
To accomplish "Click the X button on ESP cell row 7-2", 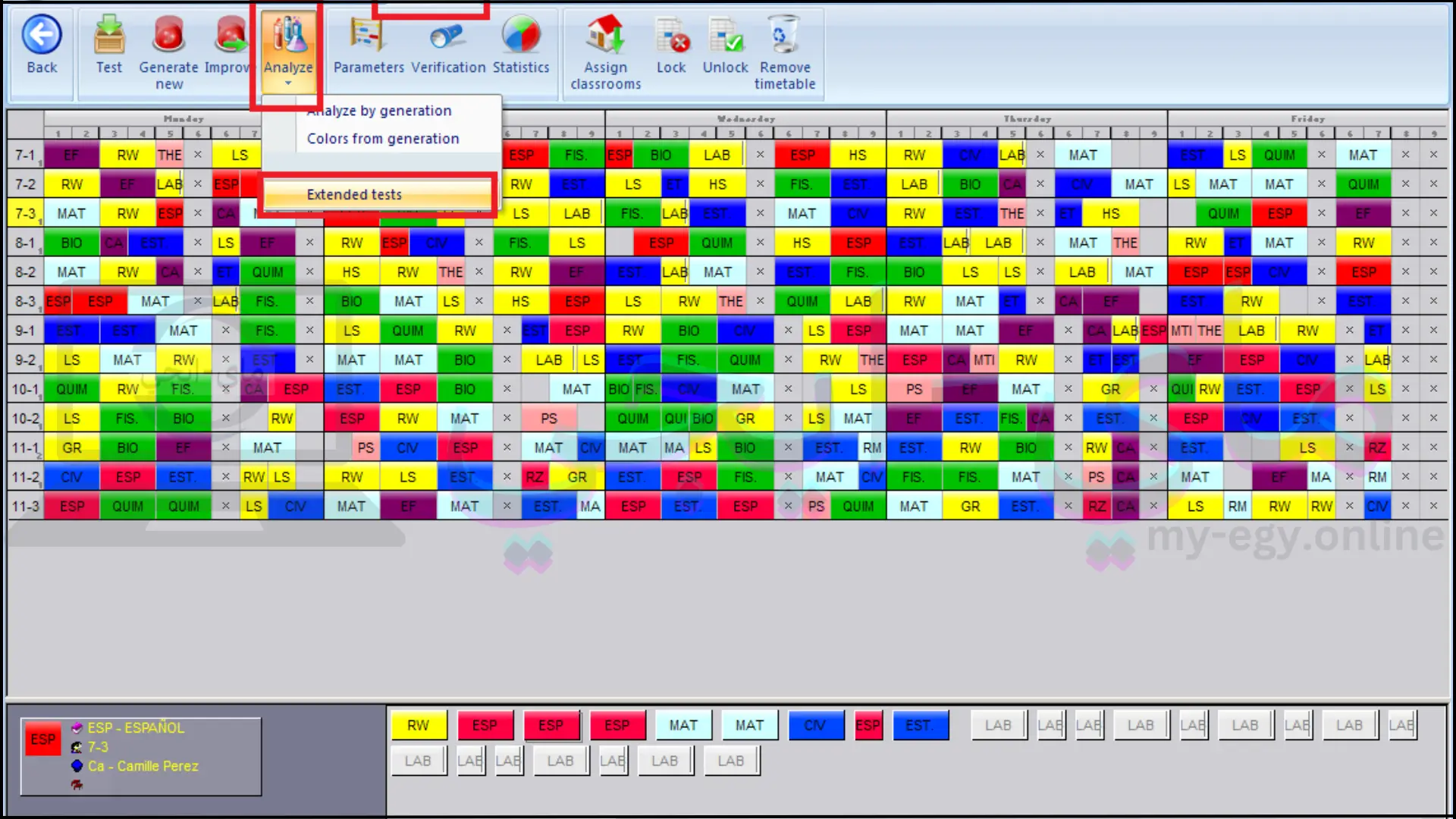I will pyautogui.click(x=198, y=184).
